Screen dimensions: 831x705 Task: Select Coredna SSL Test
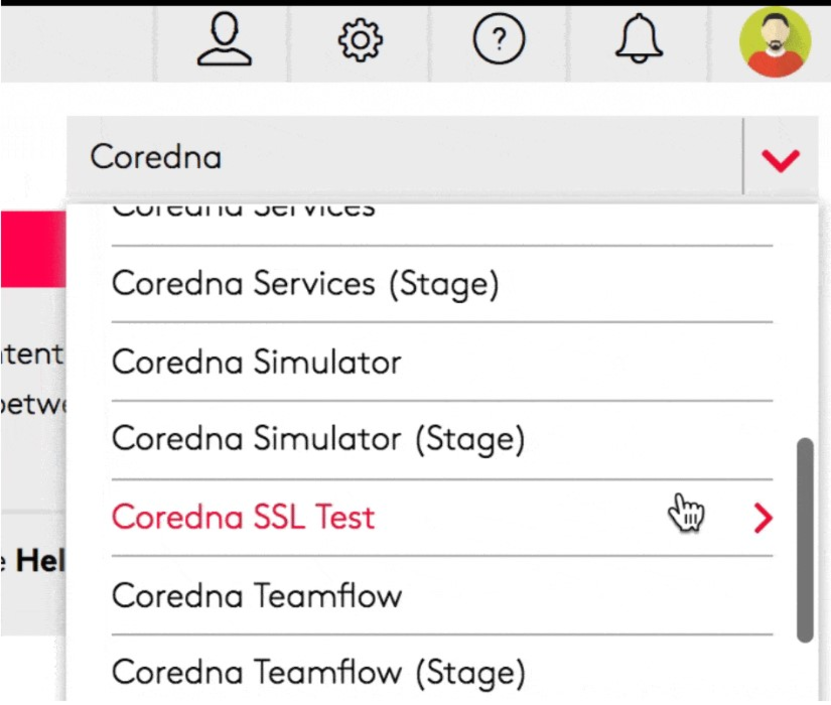click(442, 517)
